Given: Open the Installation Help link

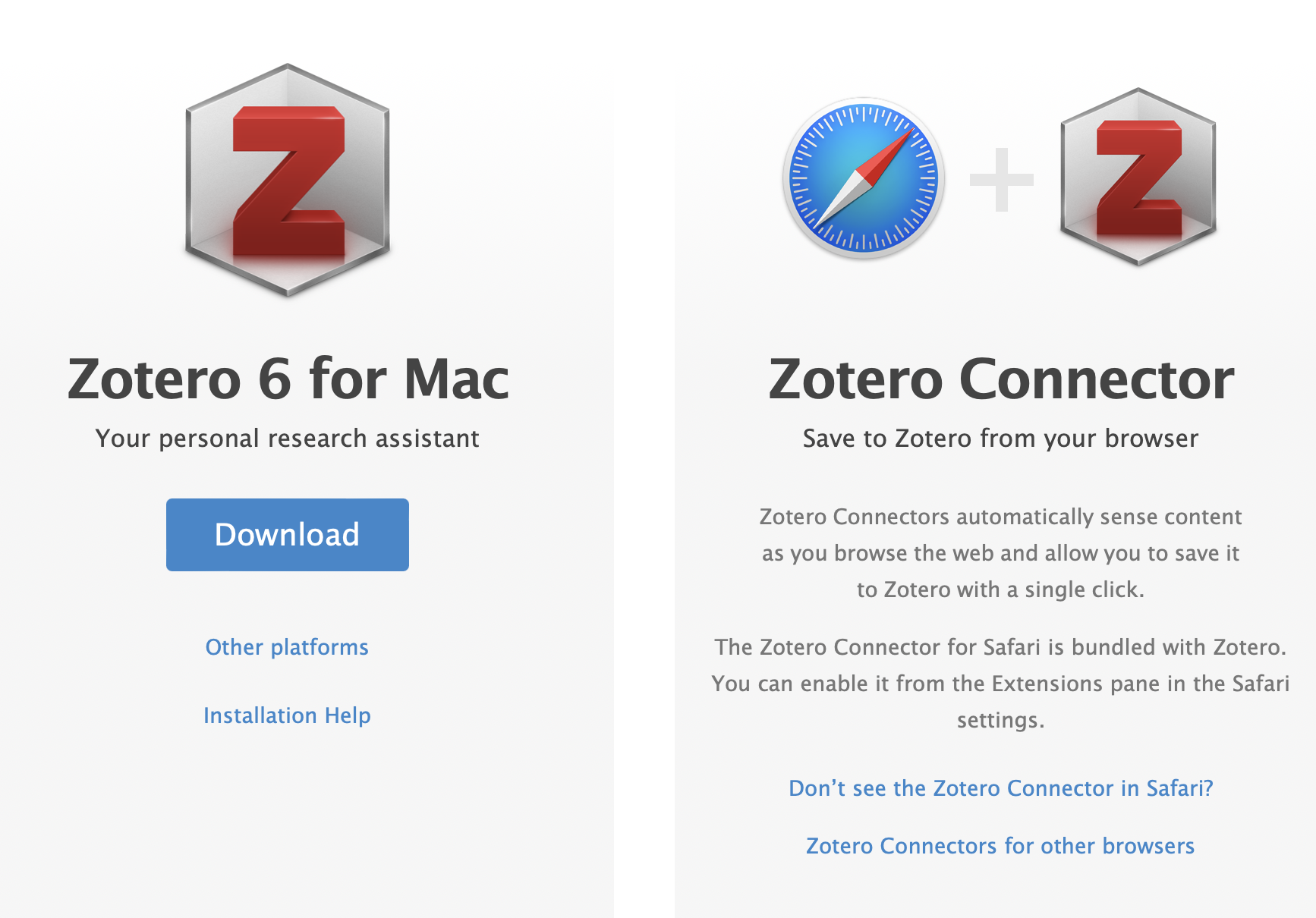Looking at the screenshot, I should [x=287, y=715].
